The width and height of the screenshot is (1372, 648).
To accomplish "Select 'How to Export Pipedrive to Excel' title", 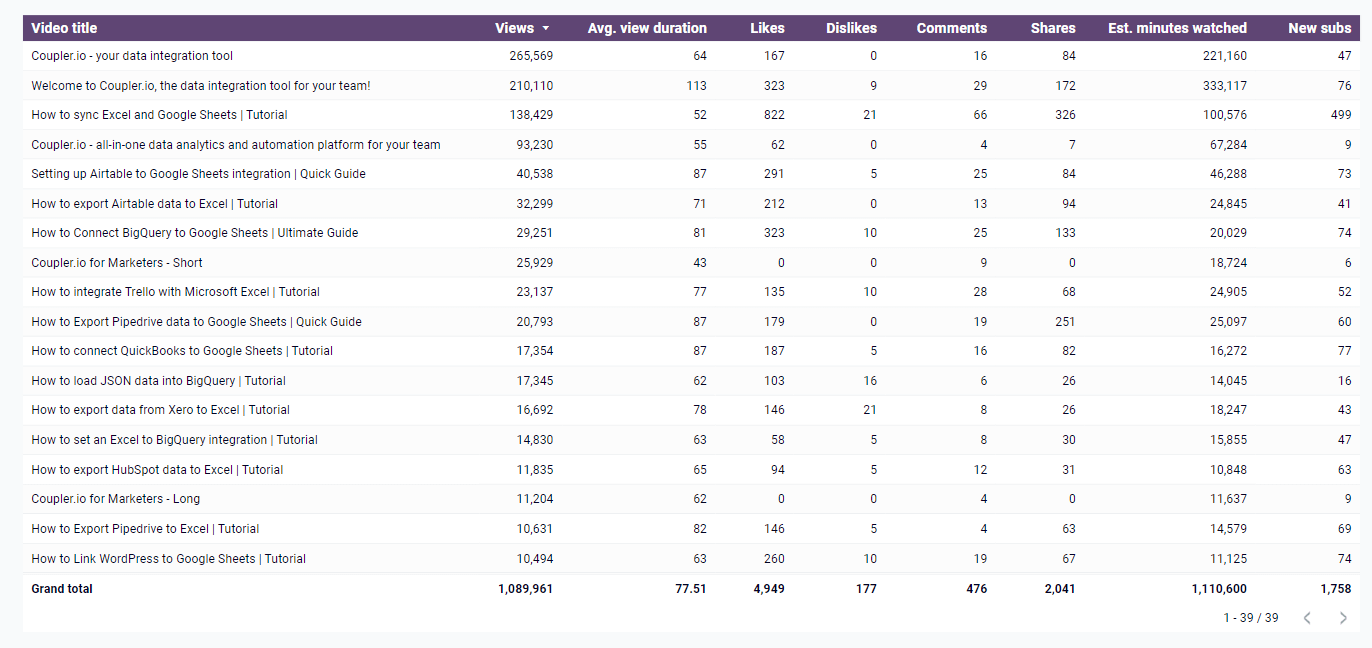I will coord(145,529).
